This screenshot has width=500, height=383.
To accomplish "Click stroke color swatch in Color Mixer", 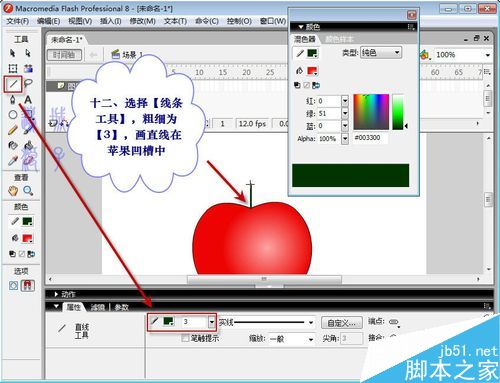I will (x=312, y=53).
